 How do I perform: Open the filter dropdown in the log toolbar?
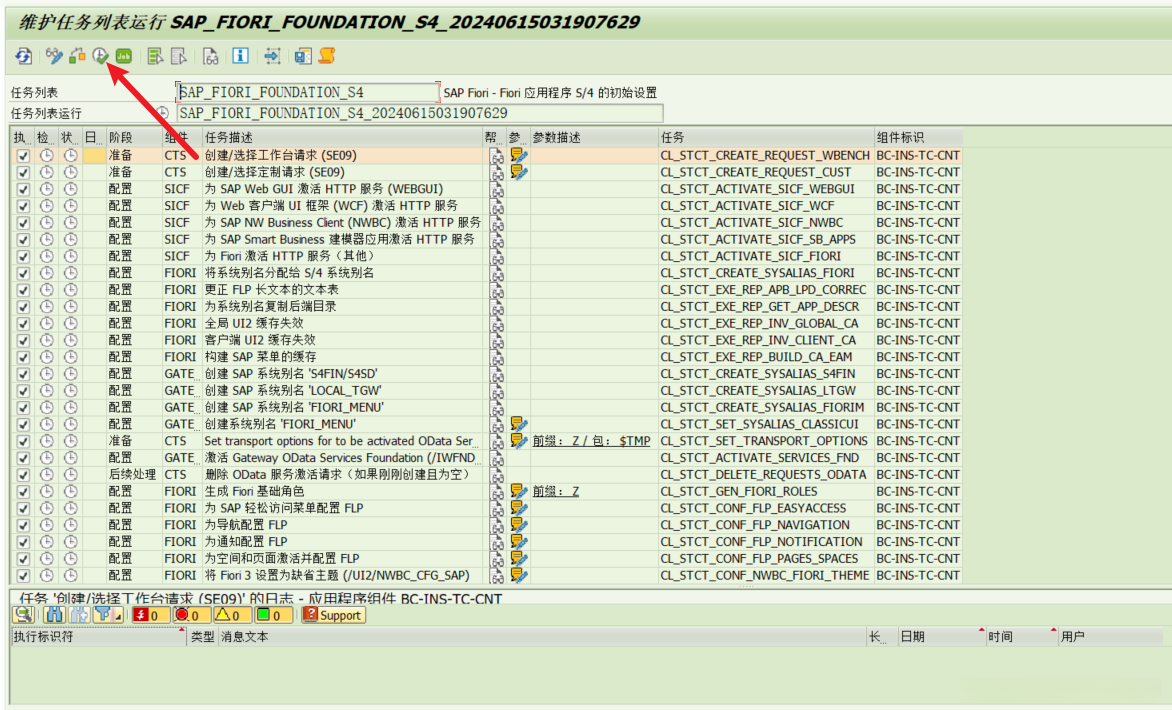118,616
